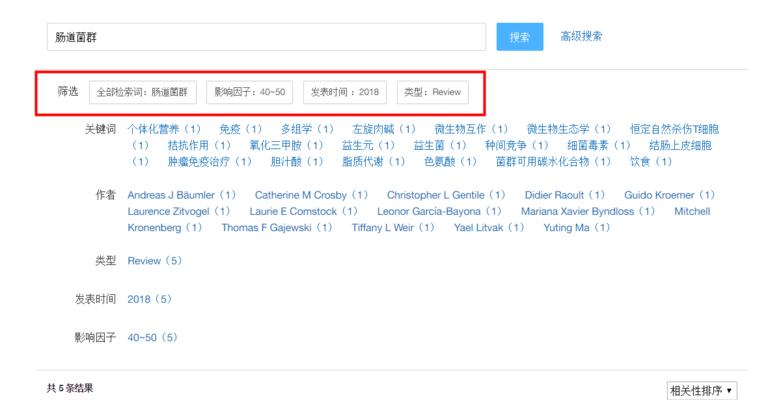Viewport: 768px width, 400px height.
Task: Filter by keyword 益生菌
Action: coord(440,145)
